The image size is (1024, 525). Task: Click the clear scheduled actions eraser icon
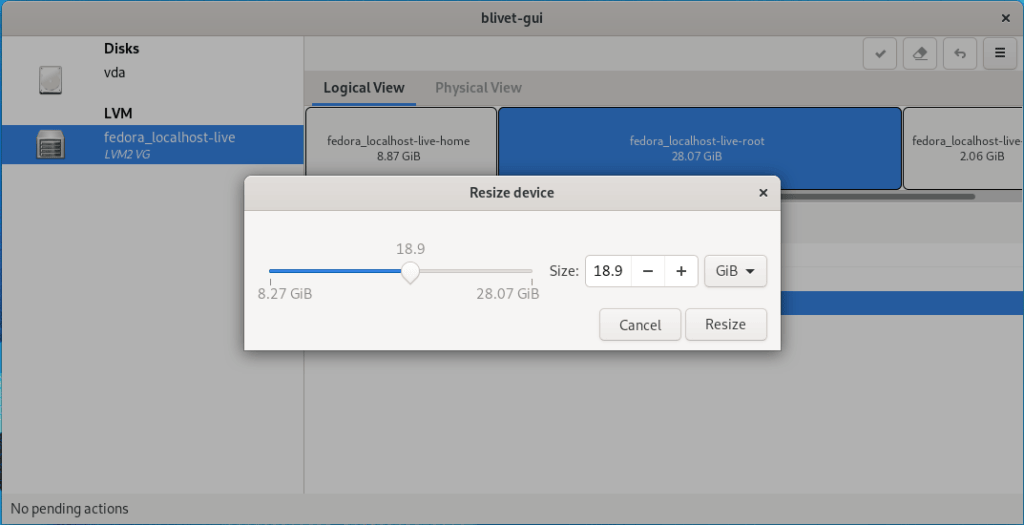point(920,55)
